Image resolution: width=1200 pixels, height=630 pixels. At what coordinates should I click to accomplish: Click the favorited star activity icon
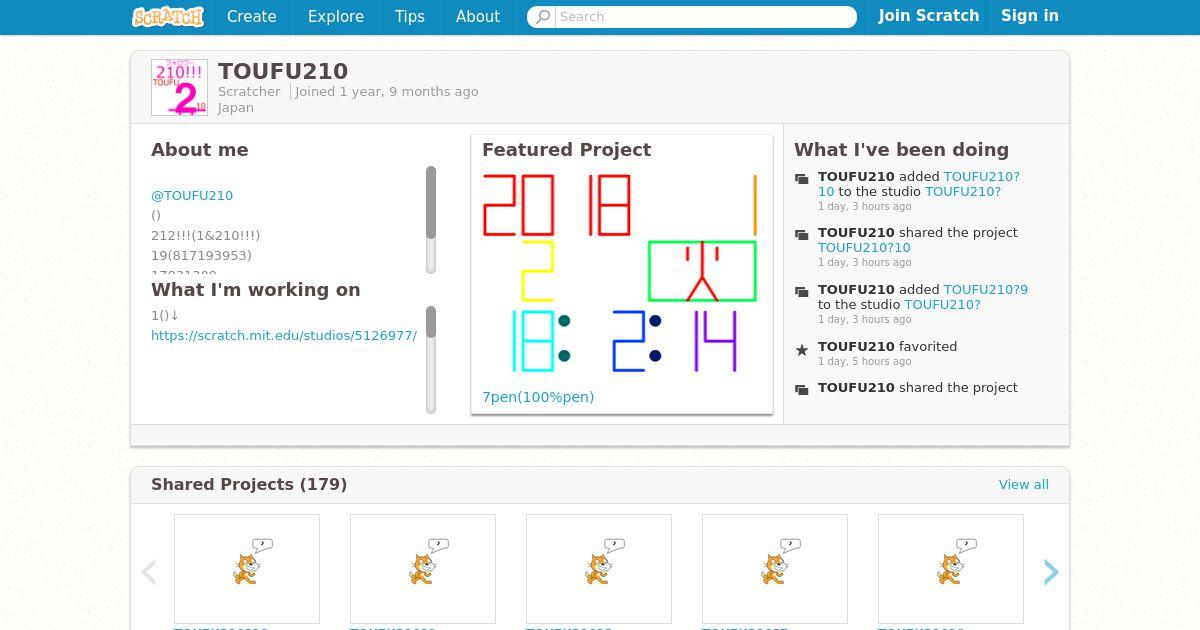tap(802, 350)
